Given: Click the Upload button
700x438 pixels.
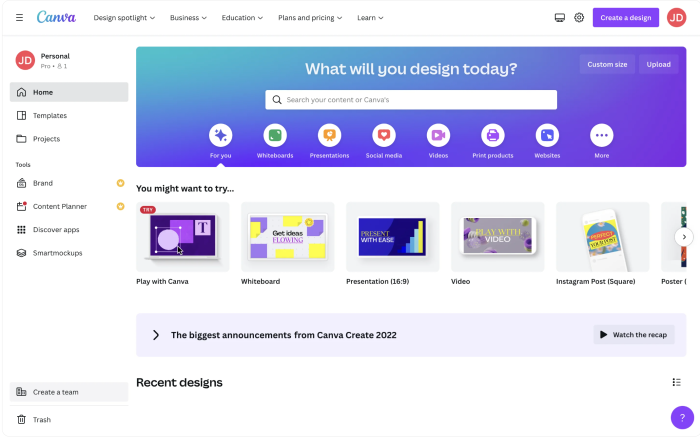Looking at the screenshot, I should click(x=658, y=64).
